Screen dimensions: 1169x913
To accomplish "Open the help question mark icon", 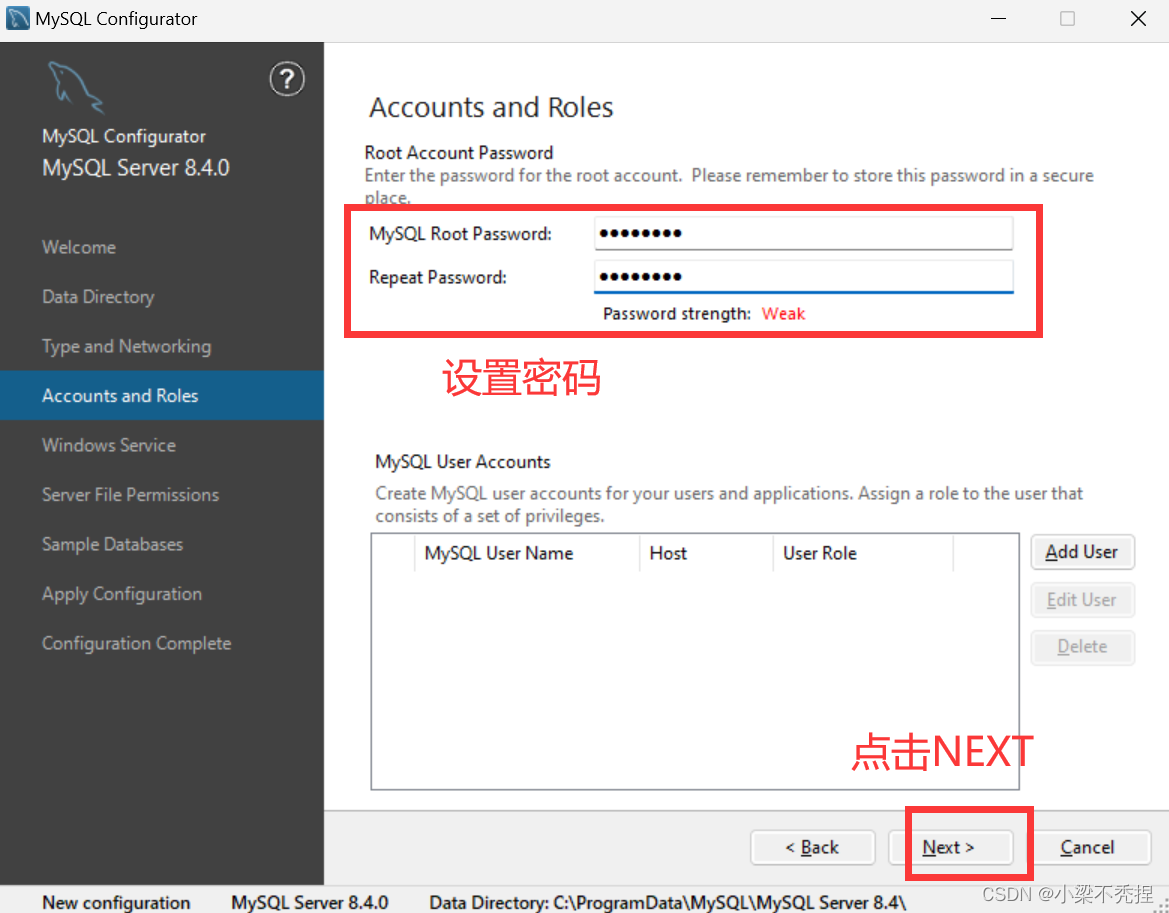I will pyautogui.click(x=287, y=79).
